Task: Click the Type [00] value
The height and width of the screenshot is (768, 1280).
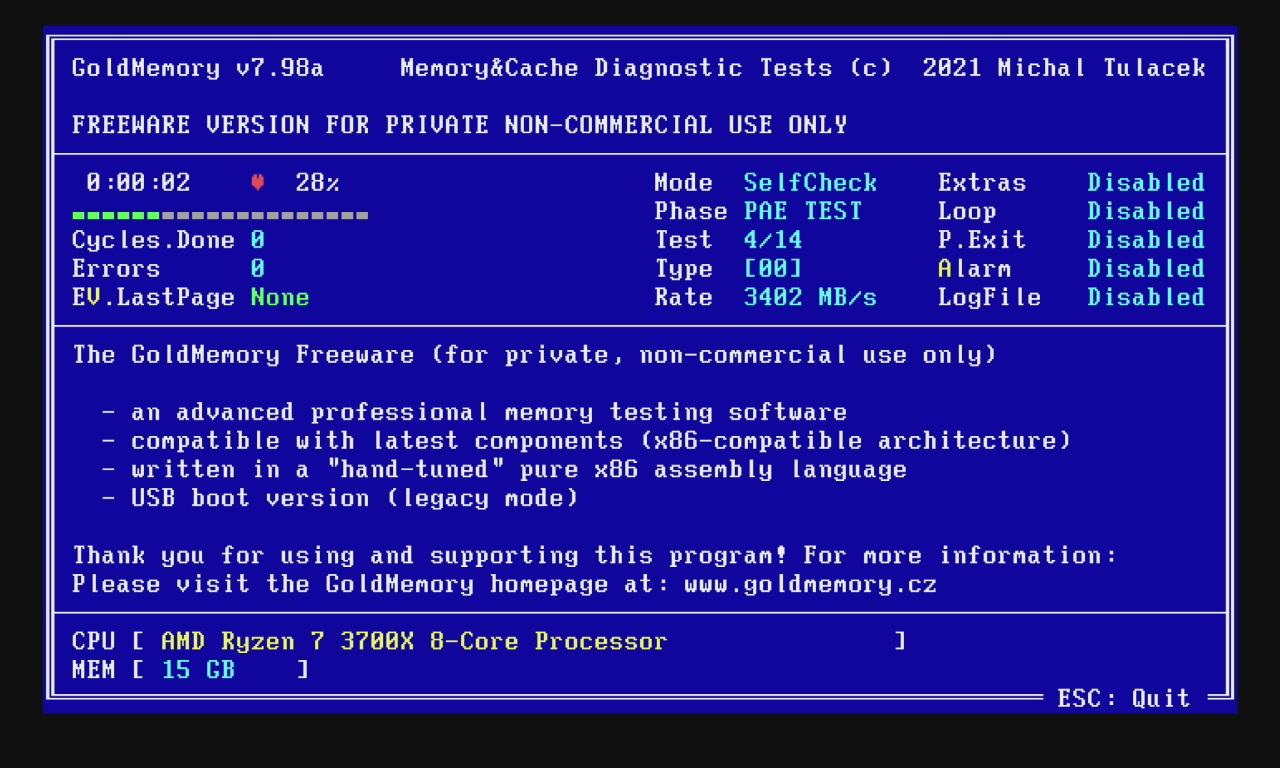Action: [773, 269]
